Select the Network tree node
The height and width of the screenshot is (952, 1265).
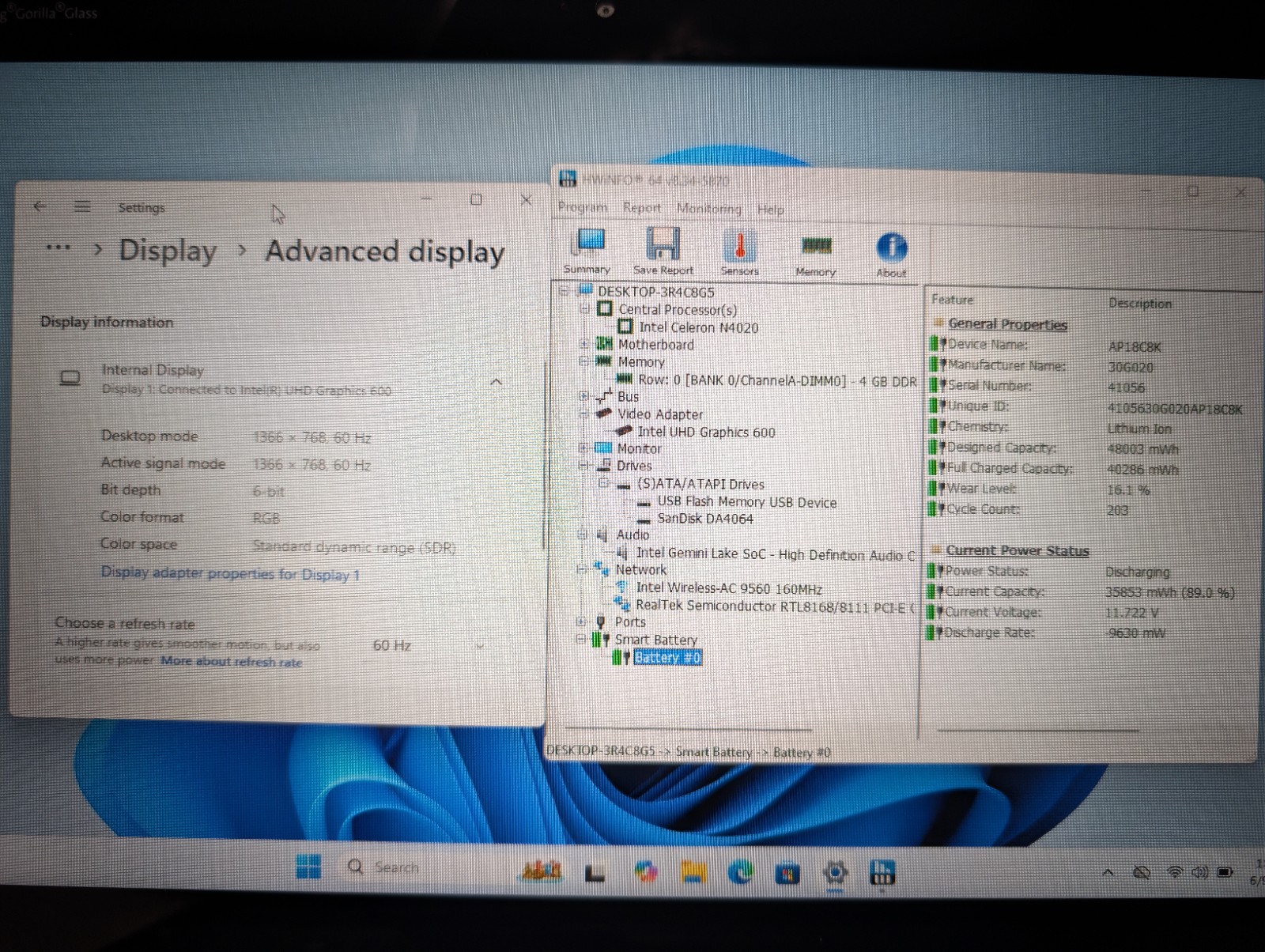[641, 570]
